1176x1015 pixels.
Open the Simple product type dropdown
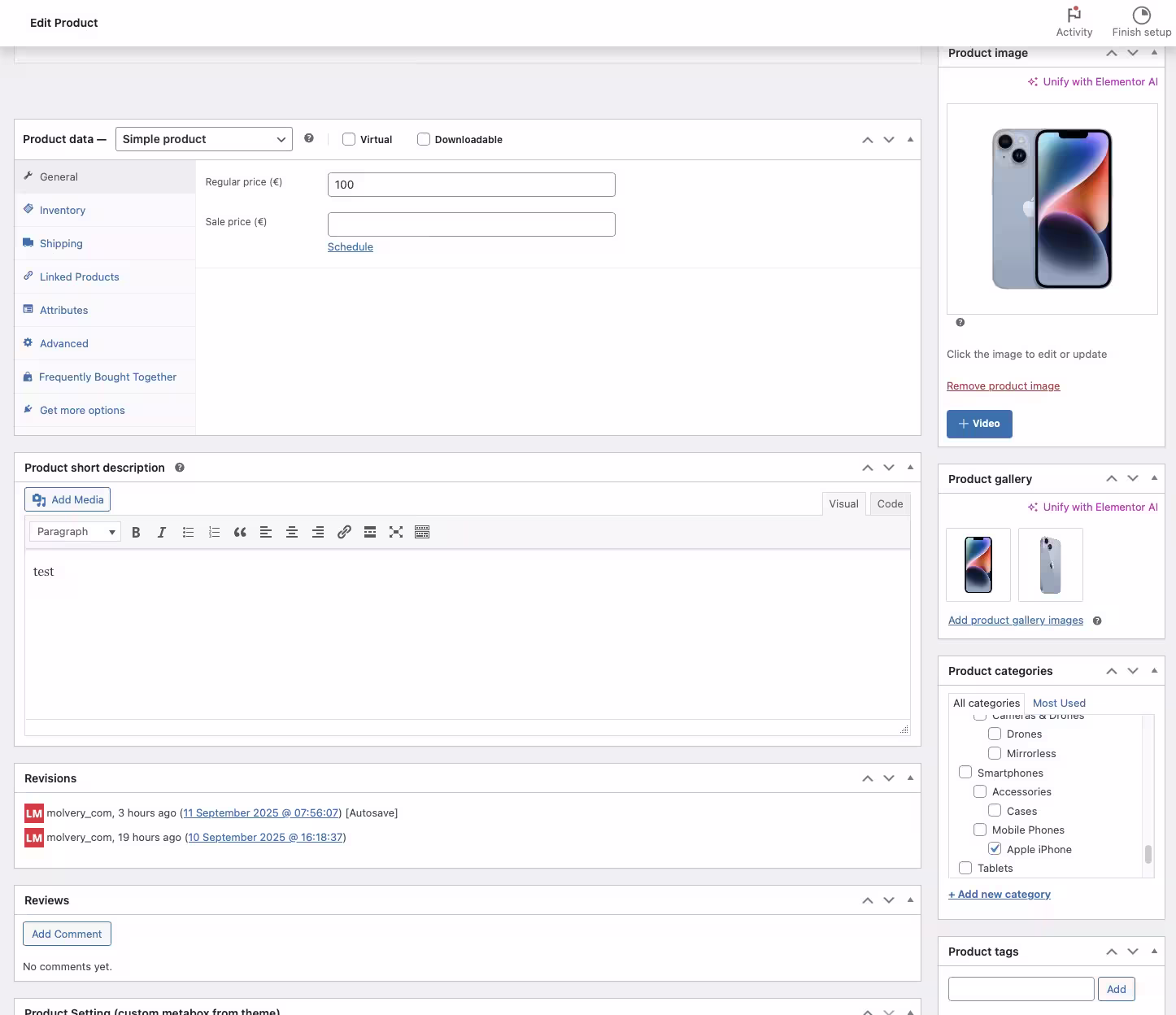point(204,139)
